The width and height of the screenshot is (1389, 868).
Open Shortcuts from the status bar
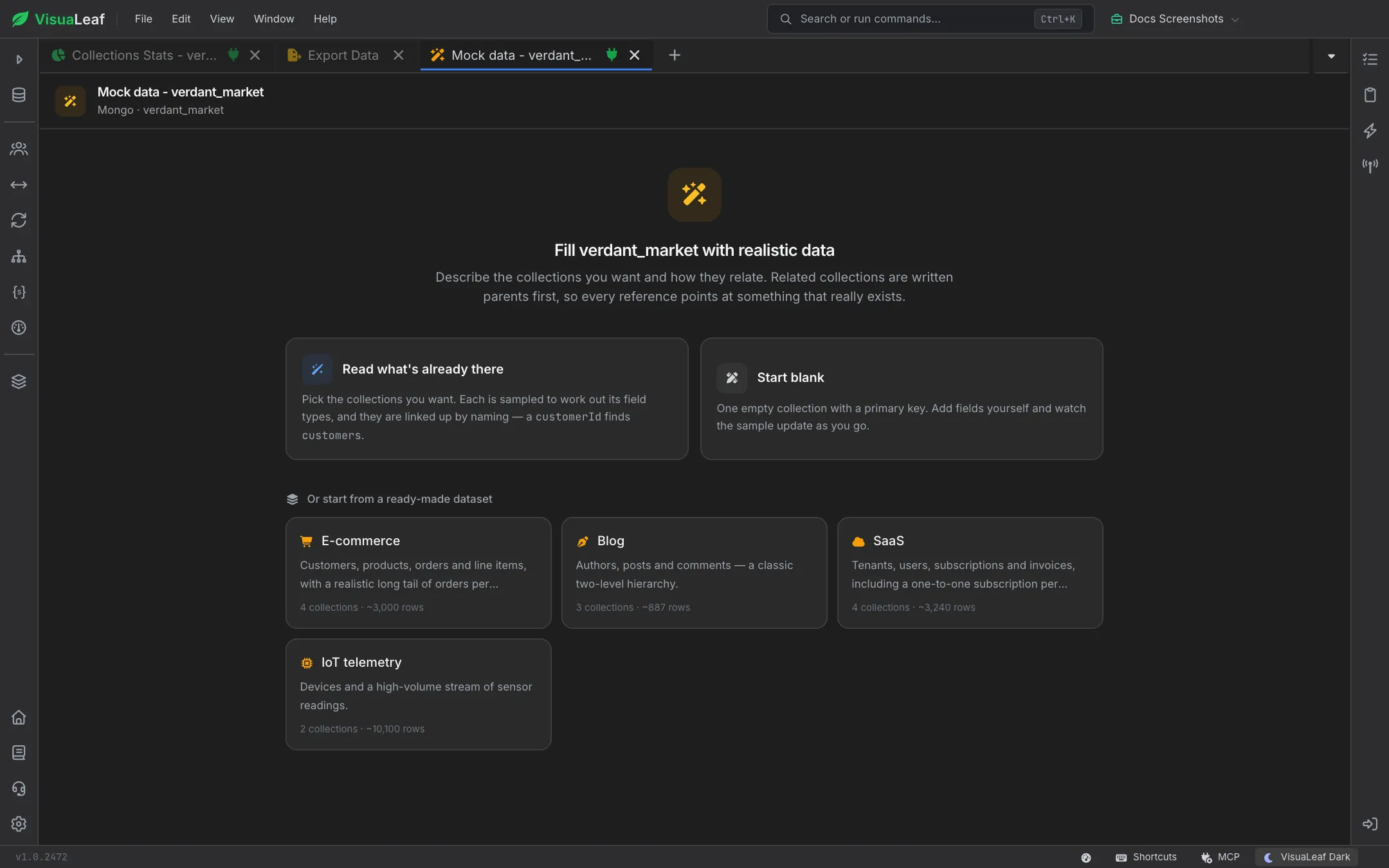[1146, 857]
